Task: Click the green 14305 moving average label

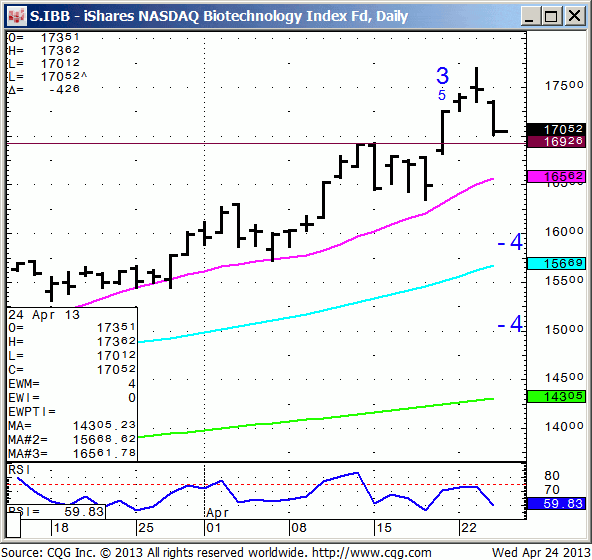Action: 556,396
